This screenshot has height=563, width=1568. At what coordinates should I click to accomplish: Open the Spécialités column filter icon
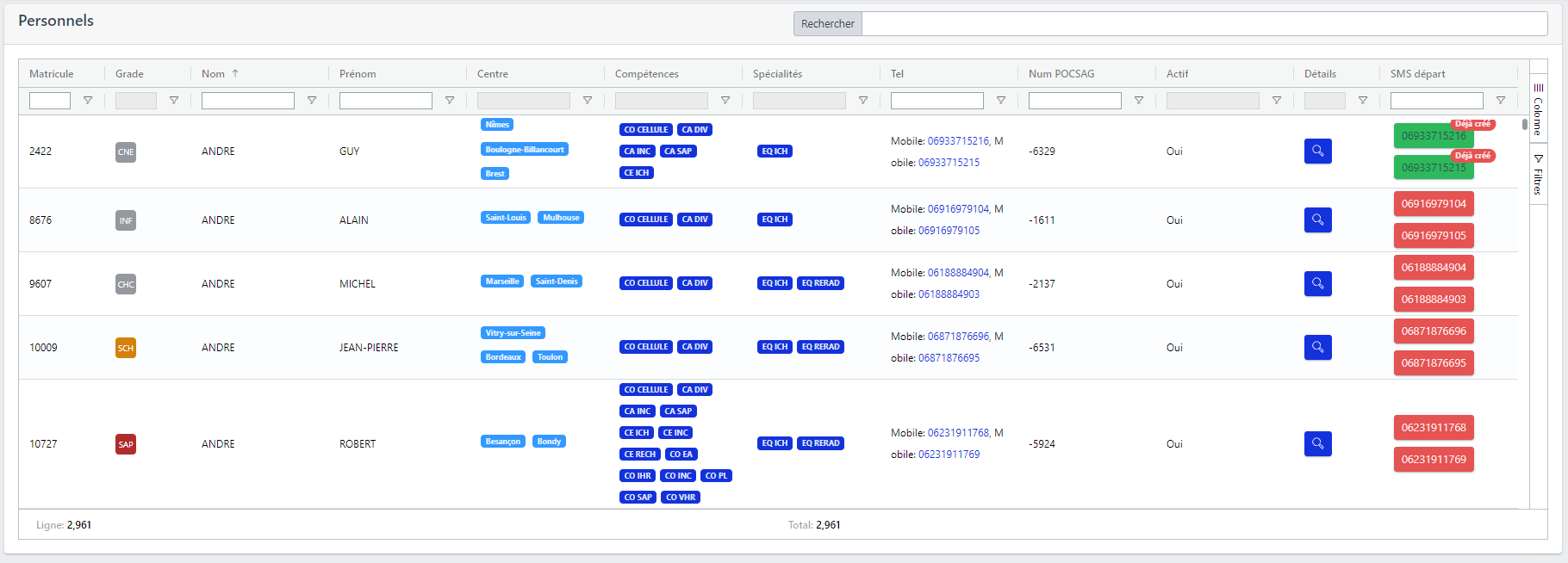(863, 101)
